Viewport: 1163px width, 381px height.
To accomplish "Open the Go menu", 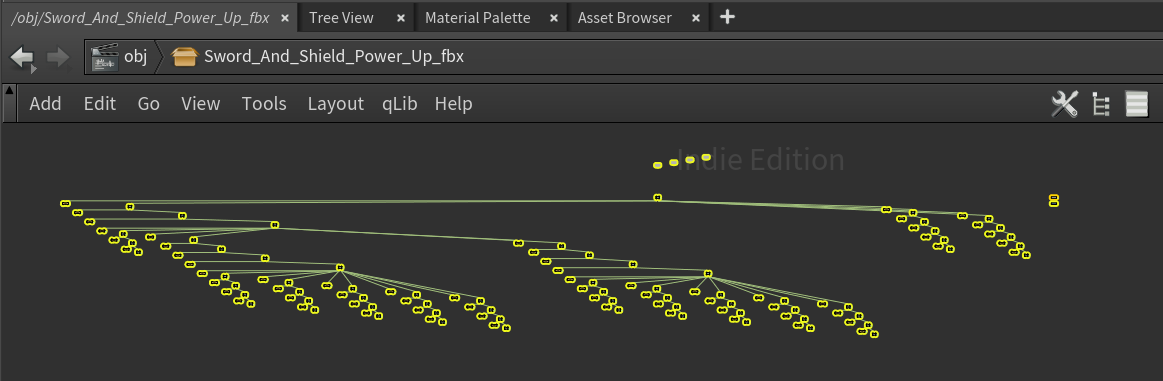I will pos(148,104).
